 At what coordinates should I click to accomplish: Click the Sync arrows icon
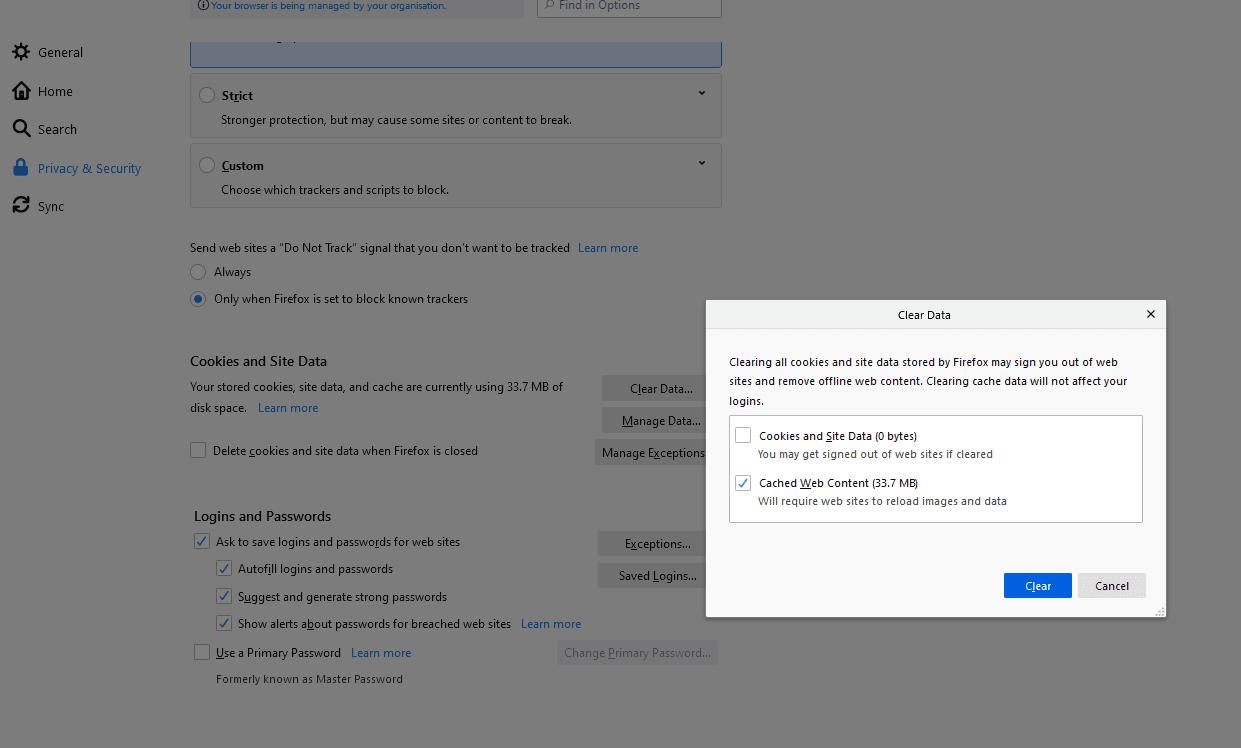[21, 206]
